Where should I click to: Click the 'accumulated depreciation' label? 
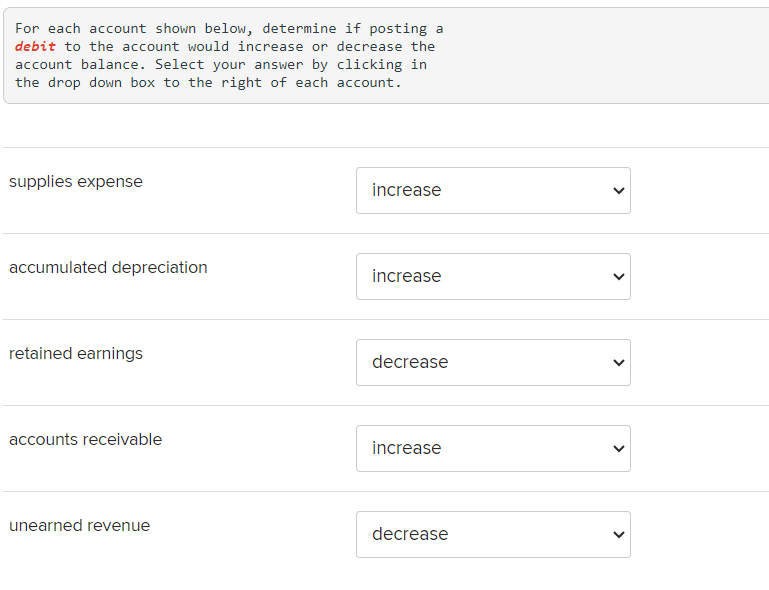point(108,268)
